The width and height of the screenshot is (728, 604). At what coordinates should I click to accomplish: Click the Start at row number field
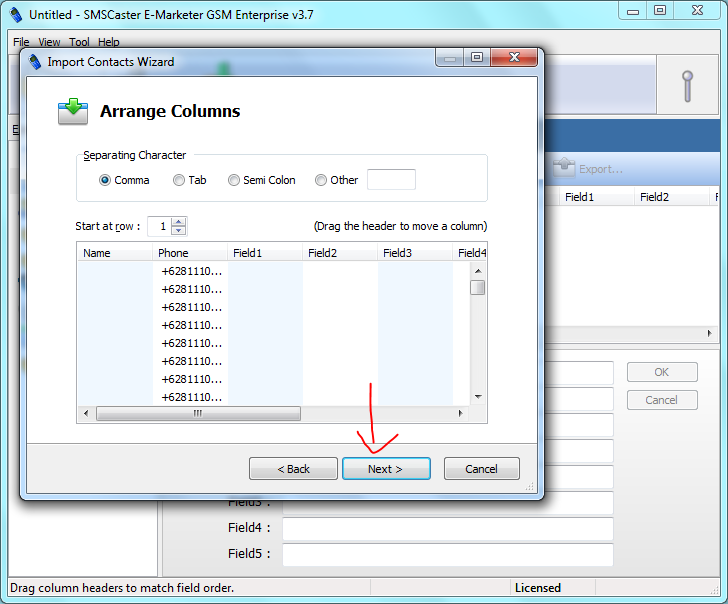coord(160,227)
